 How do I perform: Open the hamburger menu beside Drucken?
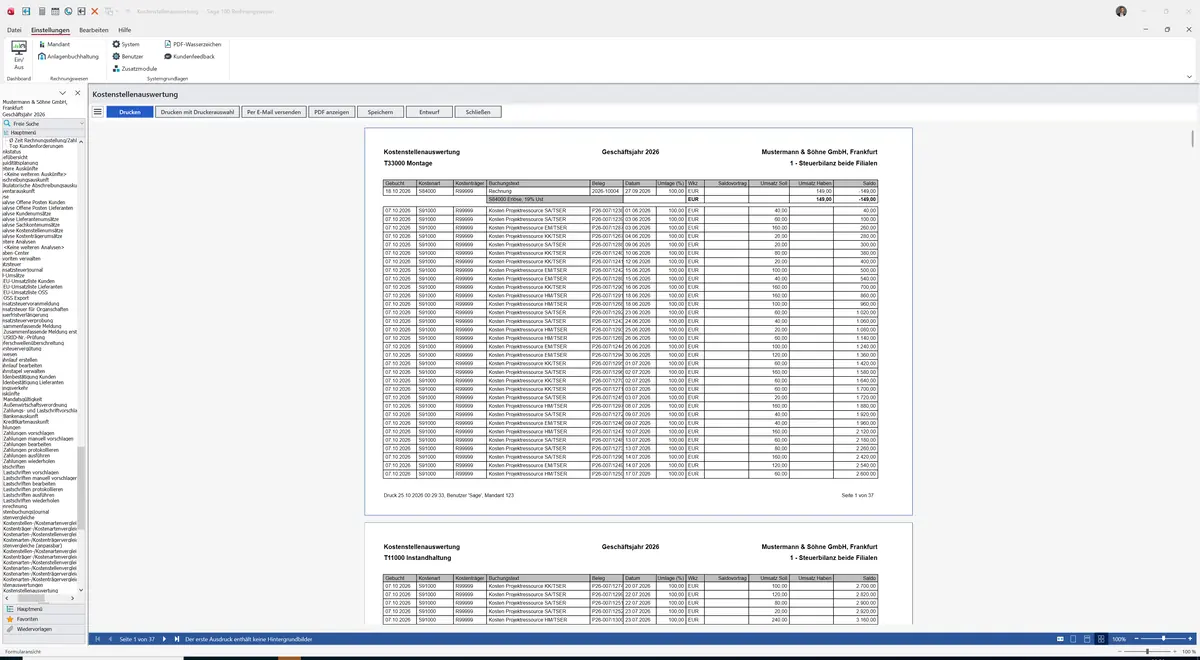point(97,112)
